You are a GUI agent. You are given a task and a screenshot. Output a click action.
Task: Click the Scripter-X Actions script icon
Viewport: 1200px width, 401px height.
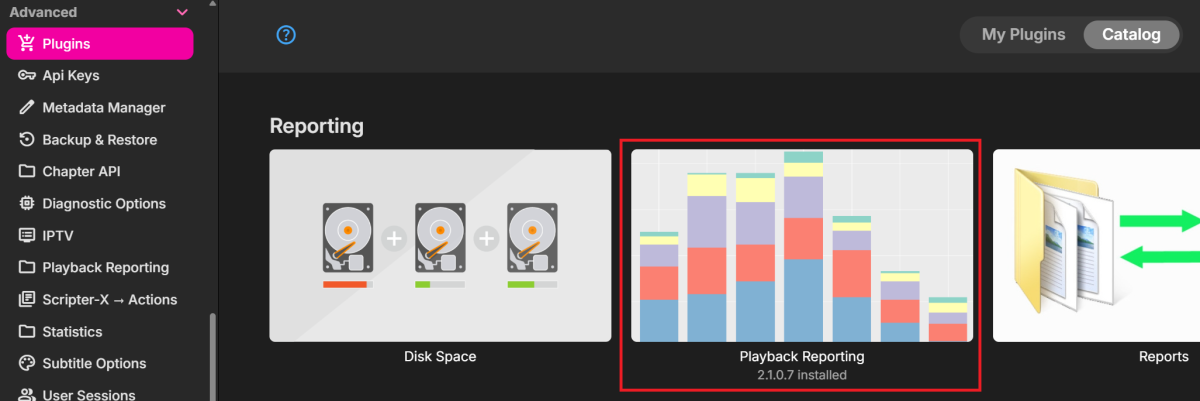27,300
